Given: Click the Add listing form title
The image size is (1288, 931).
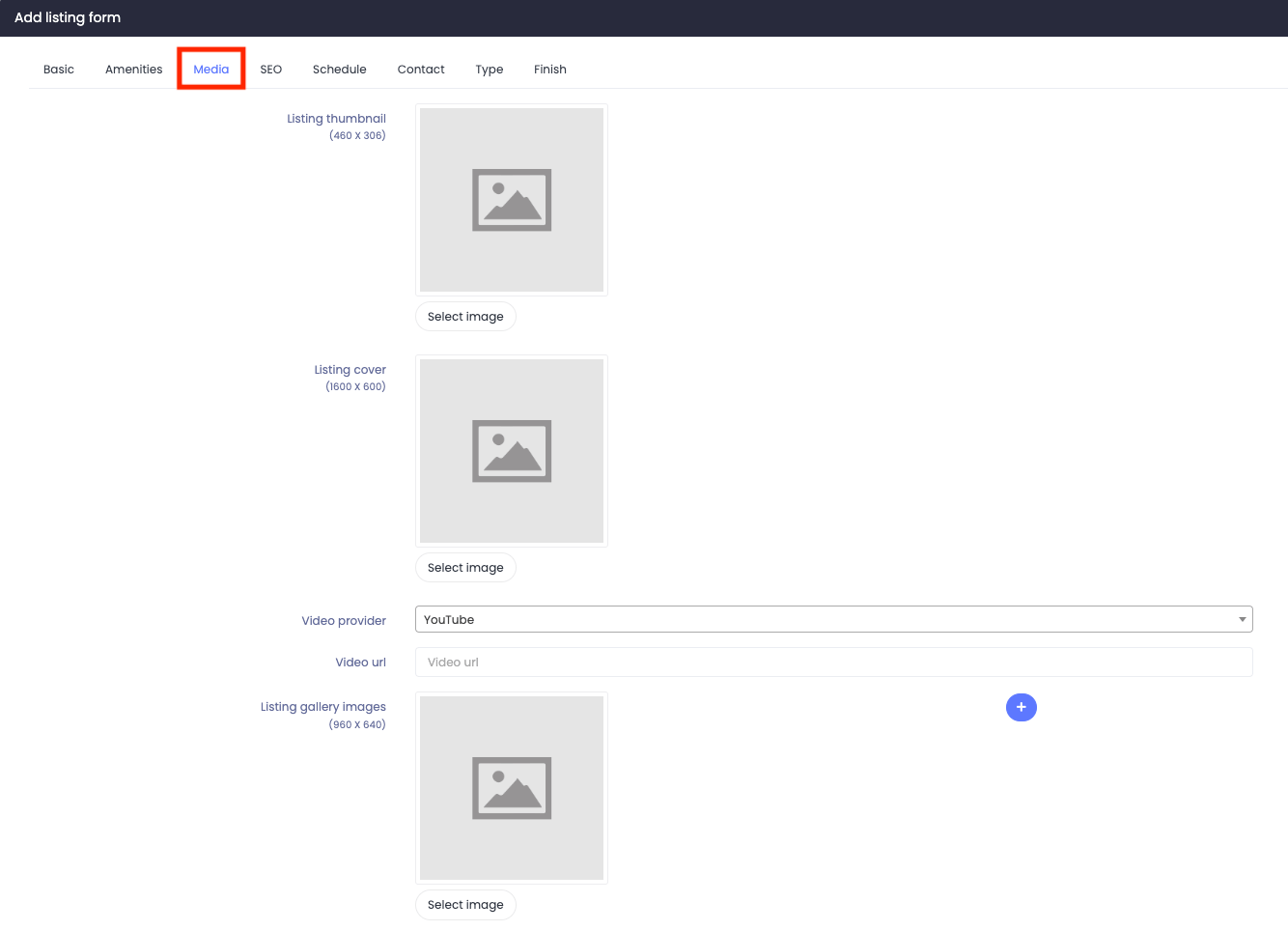Looking at the screenshot, I should click(x=68, y=17).
